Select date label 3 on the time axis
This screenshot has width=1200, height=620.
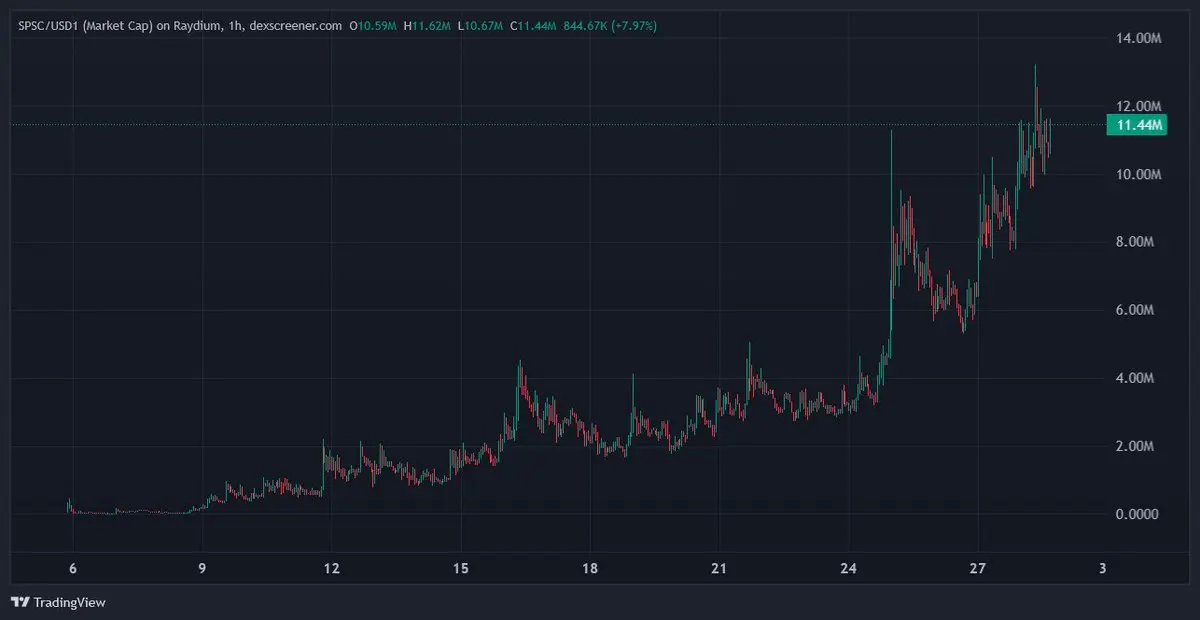click(x=1102, y=569)
